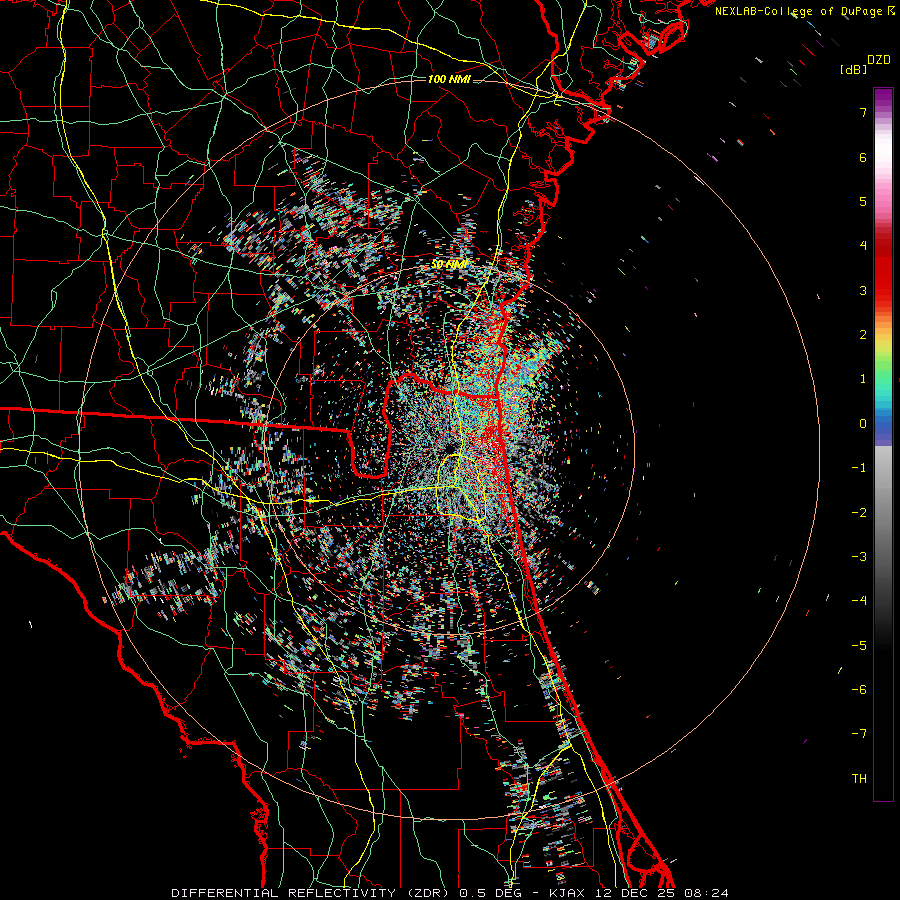Click the -3 value on the color scale

point(859,557)
